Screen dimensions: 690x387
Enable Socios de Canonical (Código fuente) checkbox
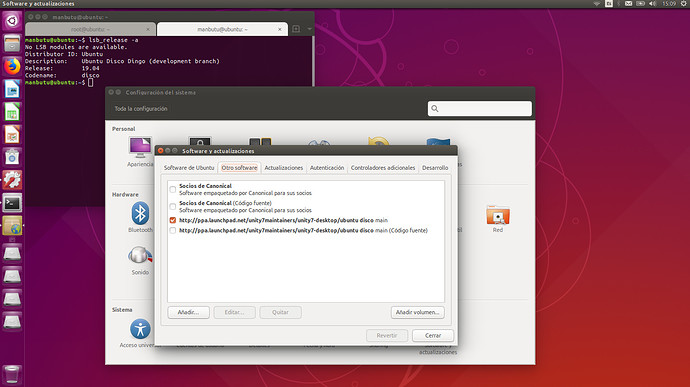click(x=172, y=206)
